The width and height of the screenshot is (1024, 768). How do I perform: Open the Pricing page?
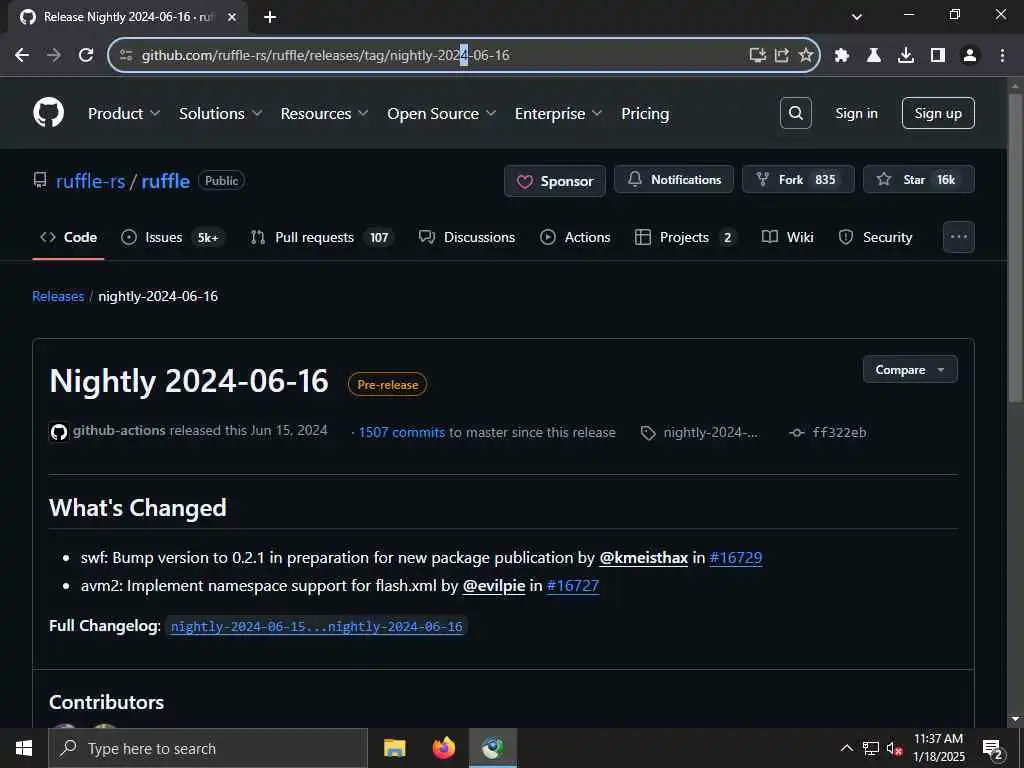645,113
